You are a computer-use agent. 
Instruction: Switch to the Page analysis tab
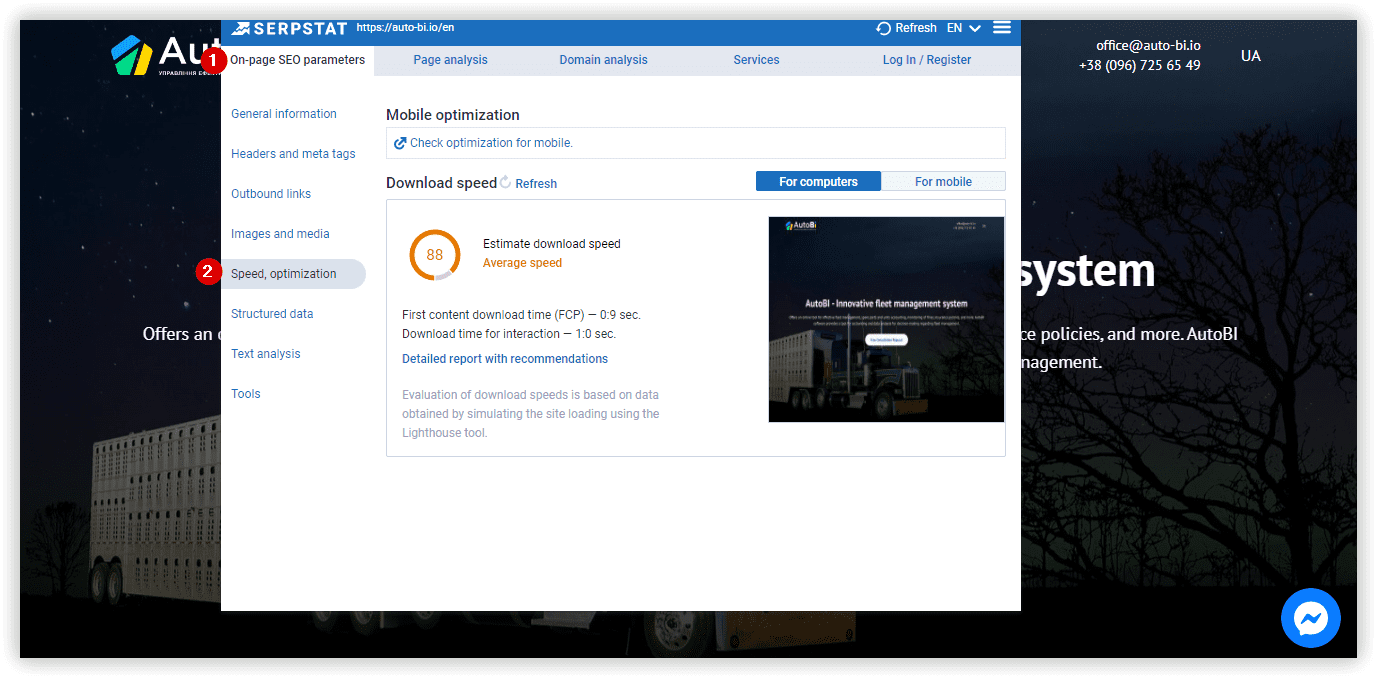450,60
